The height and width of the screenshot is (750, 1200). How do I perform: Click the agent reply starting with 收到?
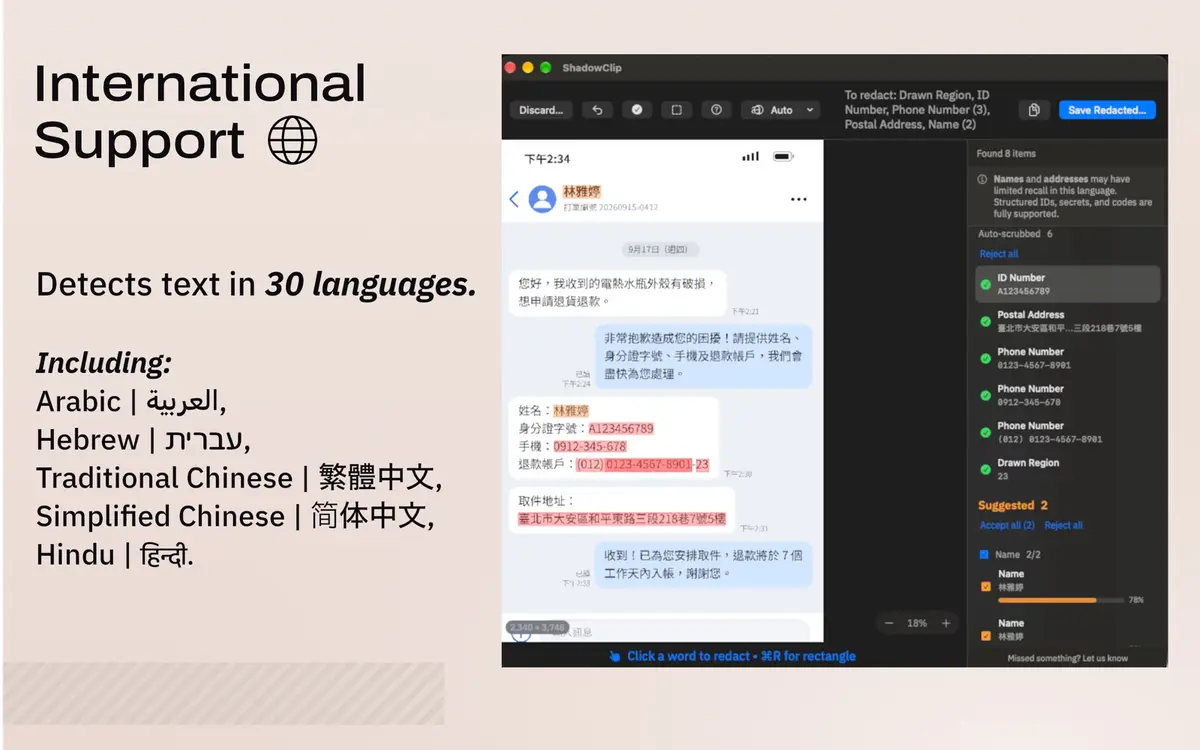click(704, 564)
